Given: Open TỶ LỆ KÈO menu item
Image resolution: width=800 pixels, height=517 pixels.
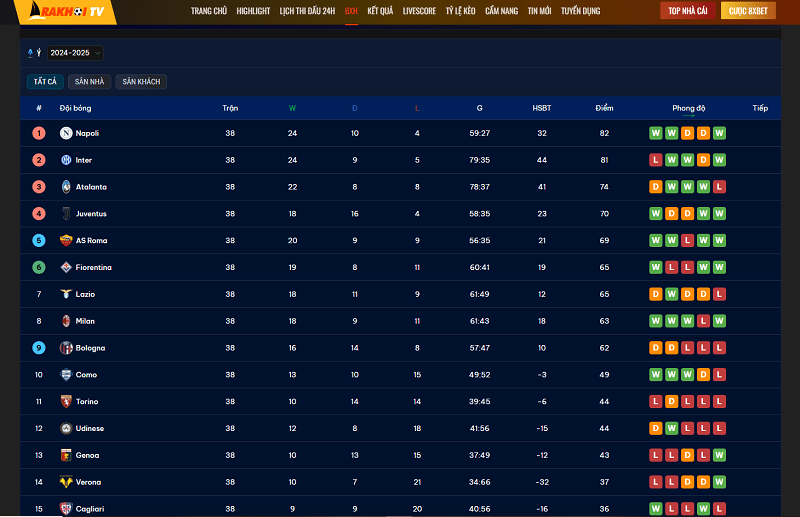Looking at the screenshot, I should coord(461,11).
